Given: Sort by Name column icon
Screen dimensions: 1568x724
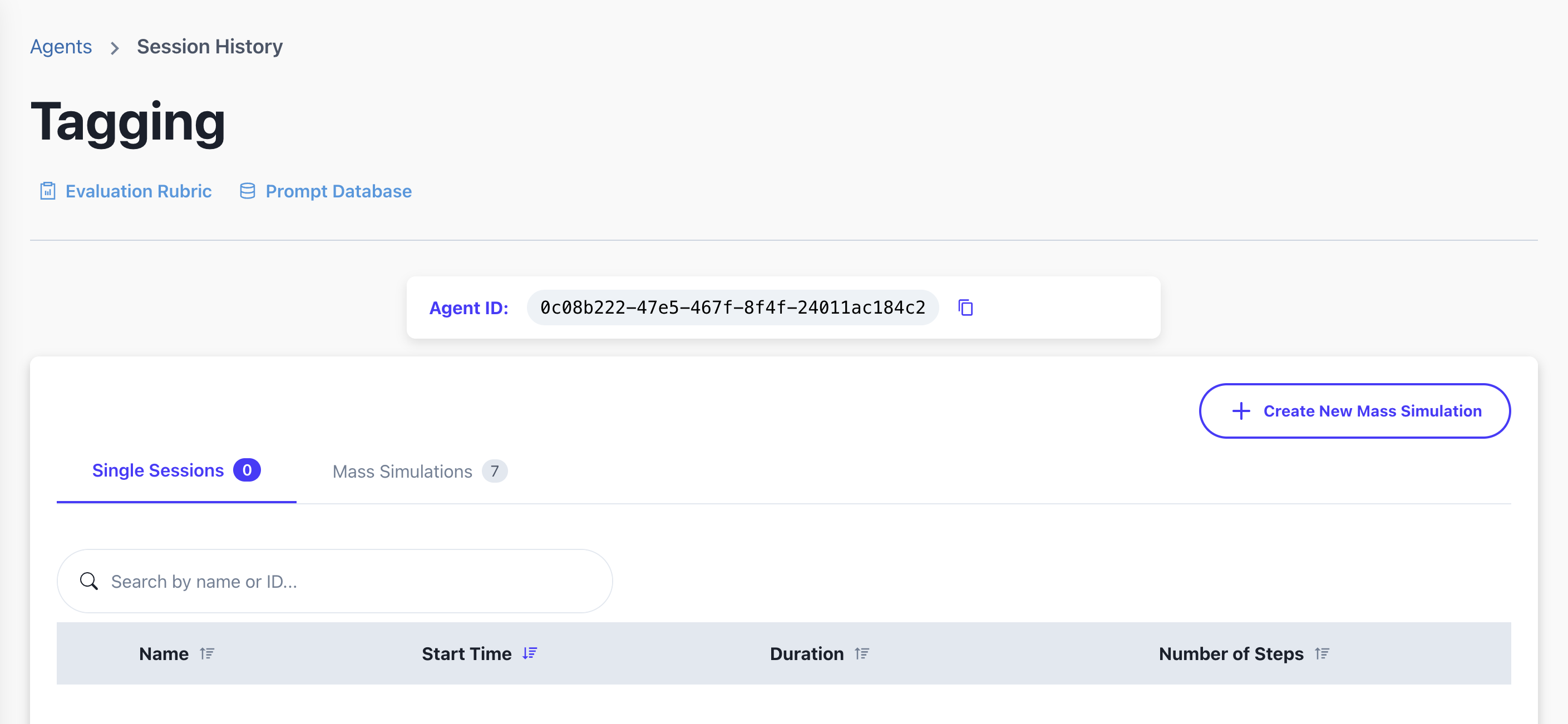Looking at the screenshot, I should pos(207,653).
